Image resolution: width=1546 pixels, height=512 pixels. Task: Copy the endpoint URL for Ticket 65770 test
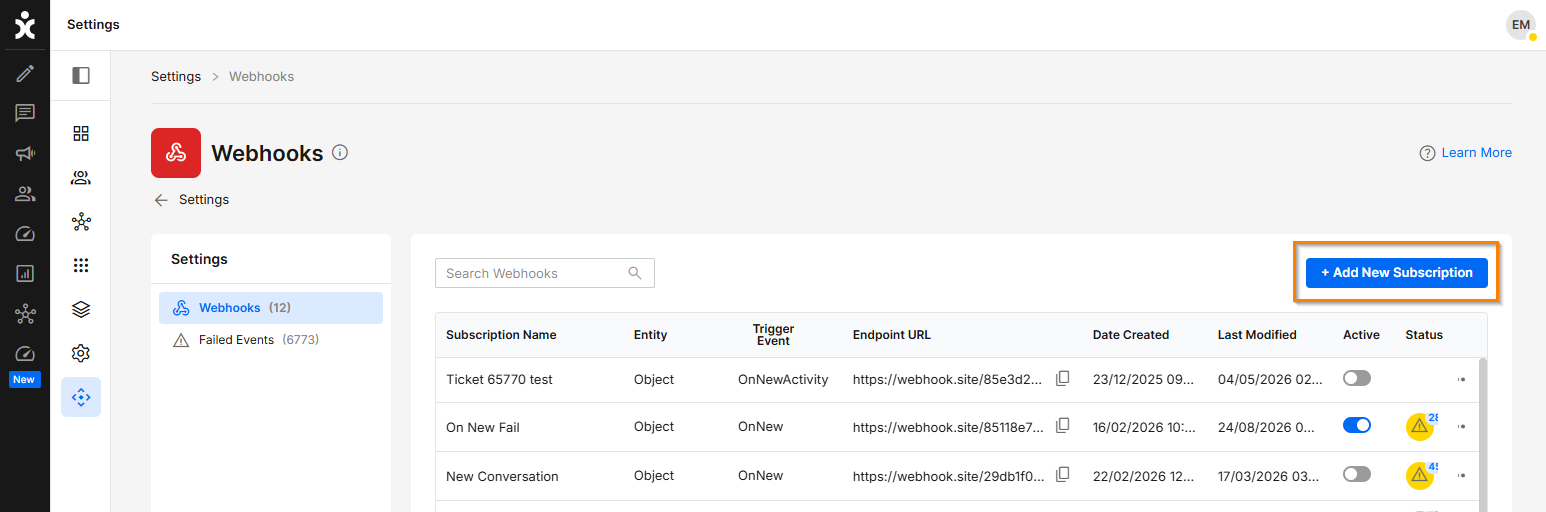coord(1063,378)
